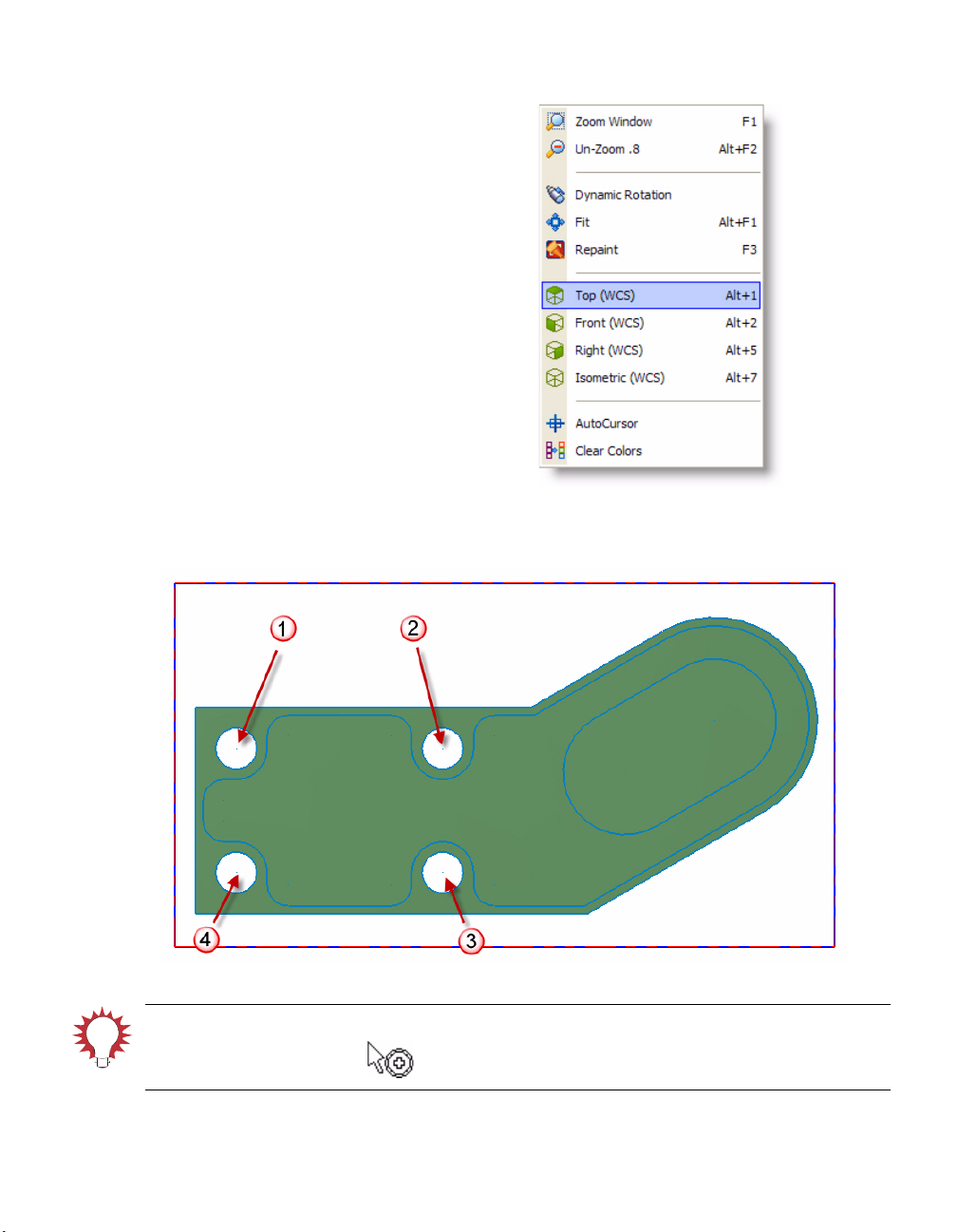
Task: Click the Isometric (WCS) cube icon
Action: 555,378
